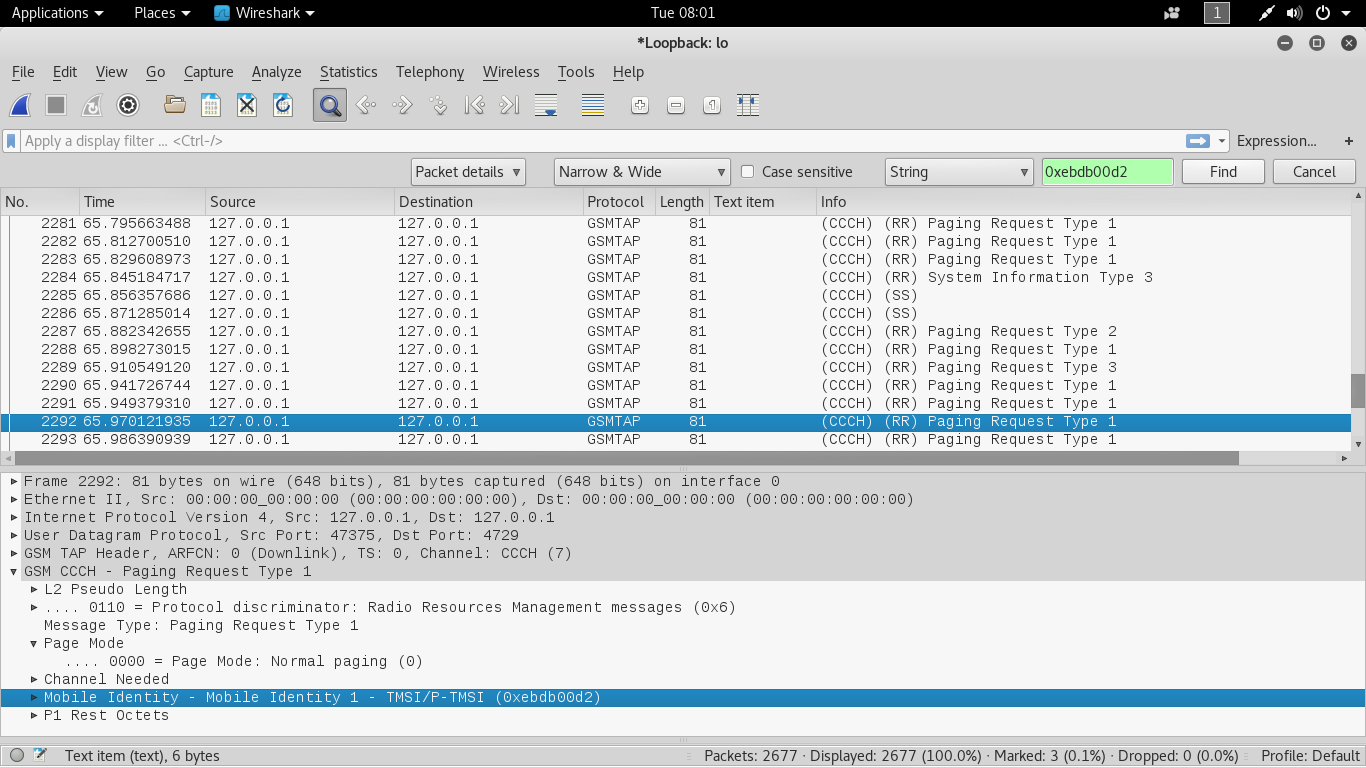Expand the P1 Rest Octets tree item

tap(34, 715)
